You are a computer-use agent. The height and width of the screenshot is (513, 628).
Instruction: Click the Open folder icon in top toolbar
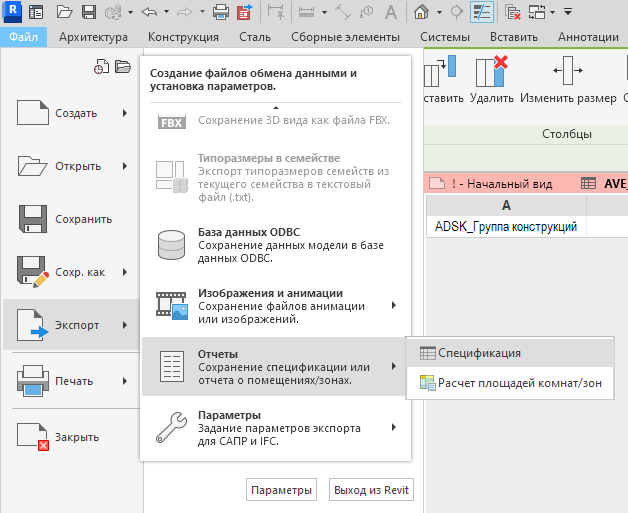tap(65, 13)
